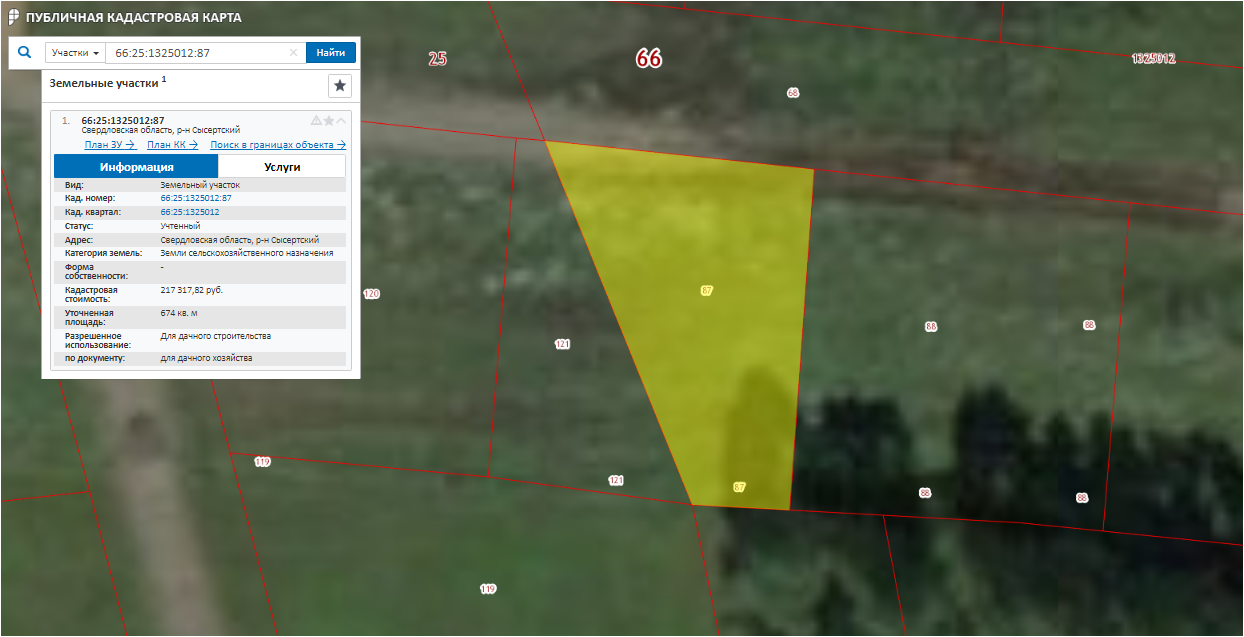
Task: Open cadastral quarter link 66:25:1325012
Action: coord(190,212)
